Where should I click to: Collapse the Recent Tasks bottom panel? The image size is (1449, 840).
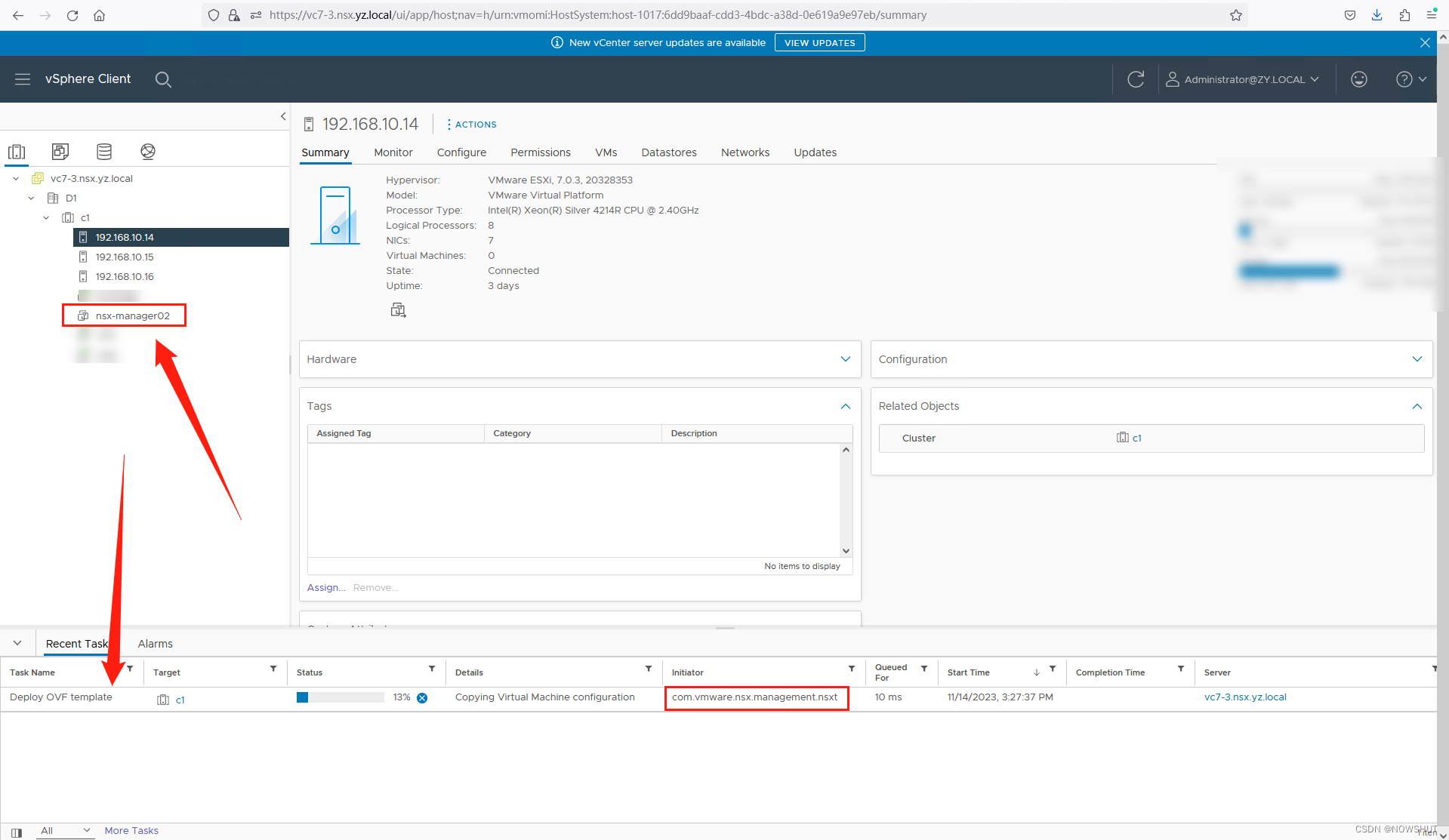click(17, 643)
